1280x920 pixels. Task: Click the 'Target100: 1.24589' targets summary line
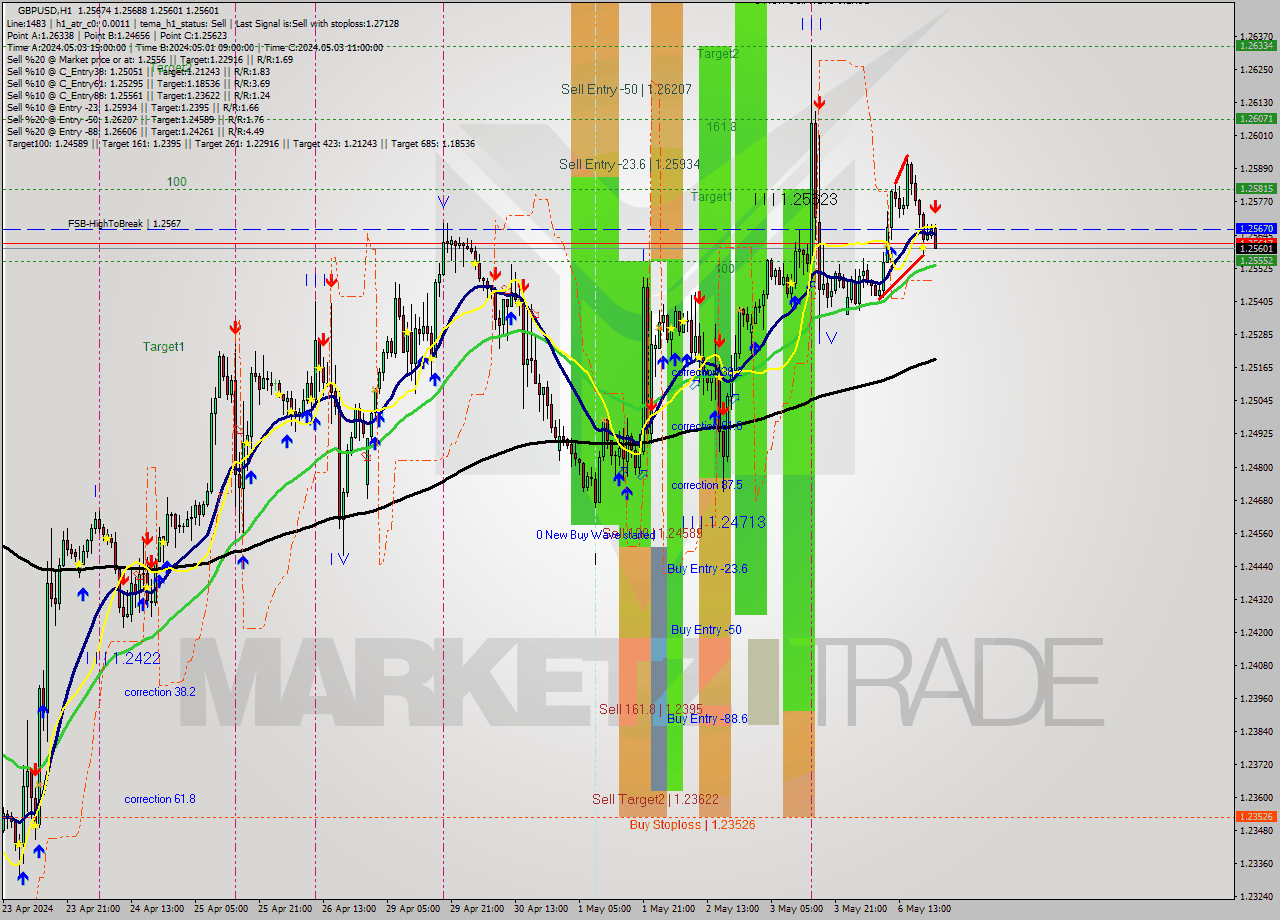(241, 144)
